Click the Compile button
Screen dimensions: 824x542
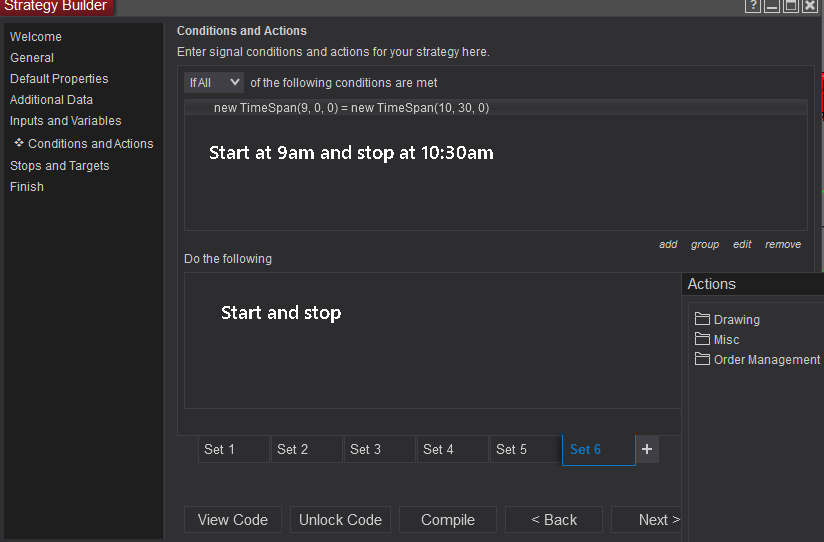(x=448, y=520)
